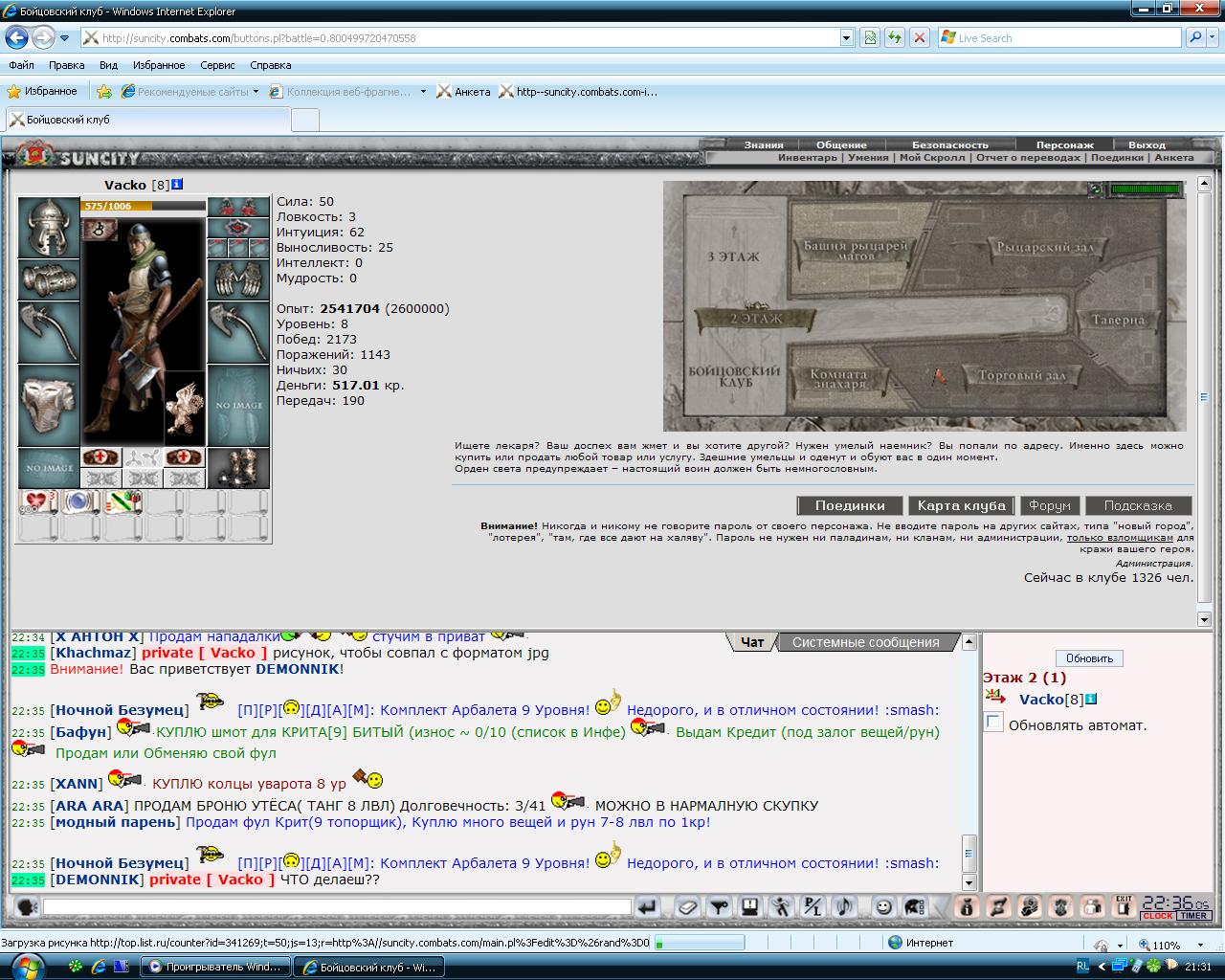1225x980 pixels.
Task: Click the P/L icon in chat toolbar
Action: 813,906
